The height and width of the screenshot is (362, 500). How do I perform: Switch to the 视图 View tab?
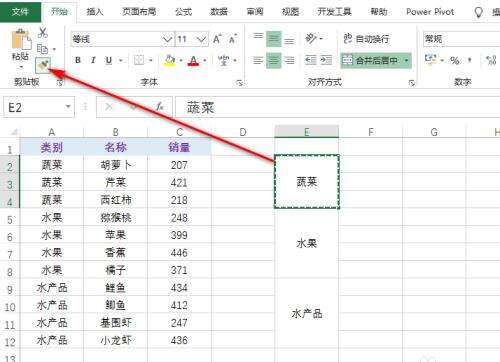[290, 12]
